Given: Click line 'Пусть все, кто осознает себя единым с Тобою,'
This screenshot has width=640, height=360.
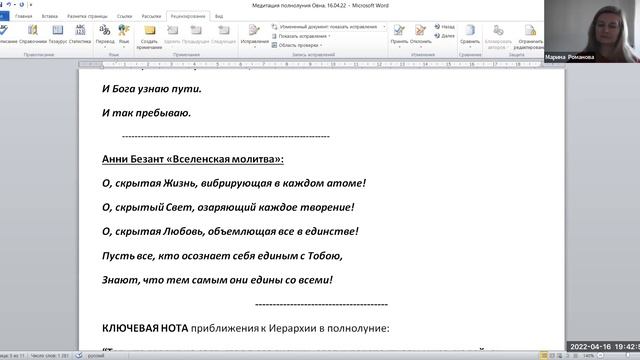Looking at the screenshot, I should point(222,256).
